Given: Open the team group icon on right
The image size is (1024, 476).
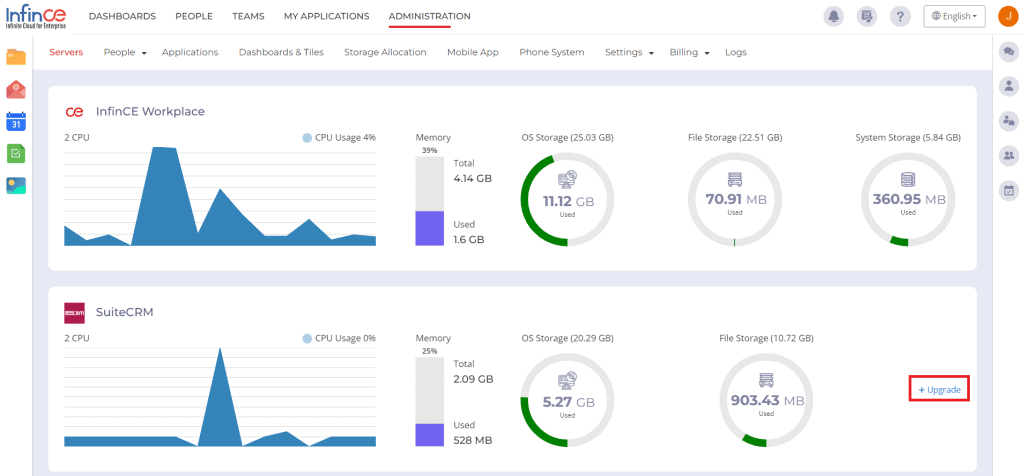Looking at the screenshot, I should coord(1010,155).
